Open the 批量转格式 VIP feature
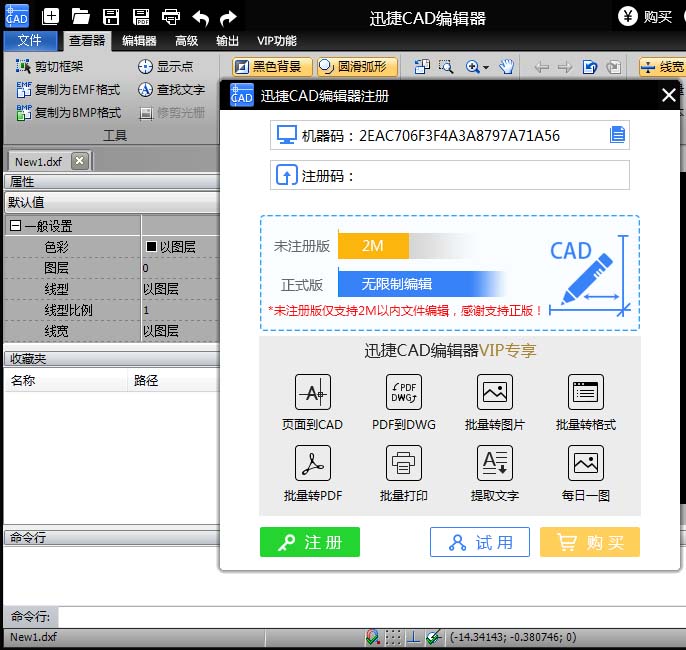 (x=585, y=402)
